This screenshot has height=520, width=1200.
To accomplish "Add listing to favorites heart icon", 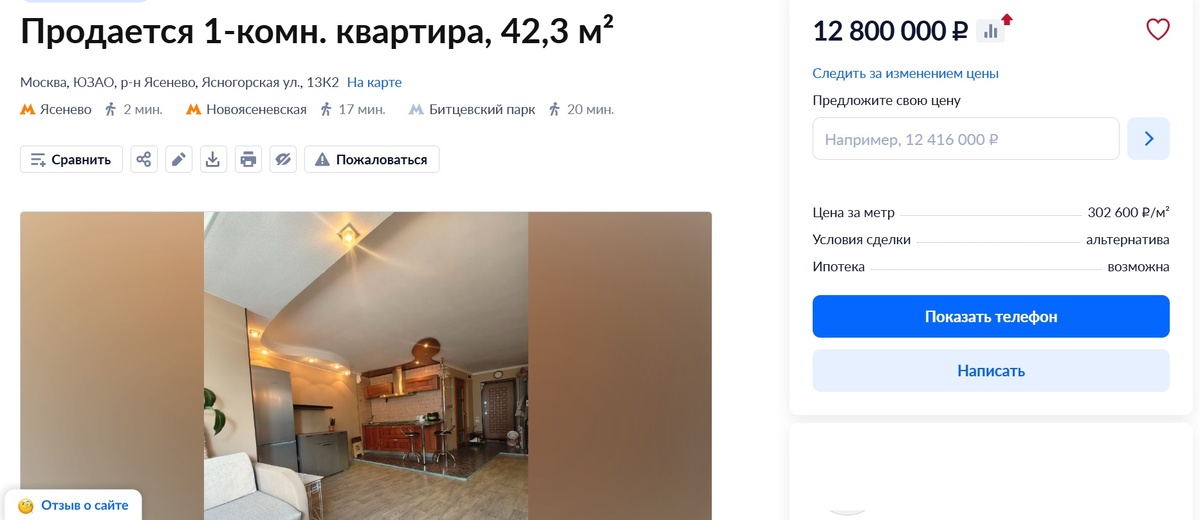I will pos(1157,30).
